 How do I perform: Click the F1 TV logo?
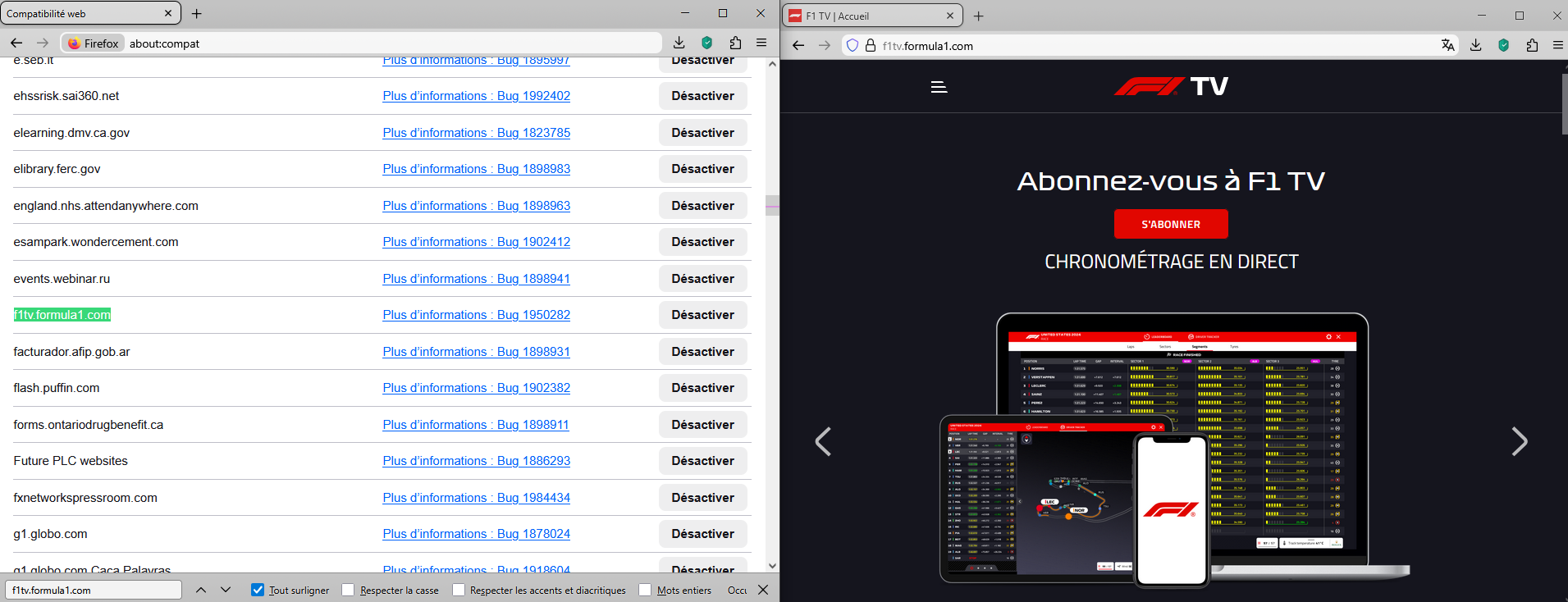1171,86
